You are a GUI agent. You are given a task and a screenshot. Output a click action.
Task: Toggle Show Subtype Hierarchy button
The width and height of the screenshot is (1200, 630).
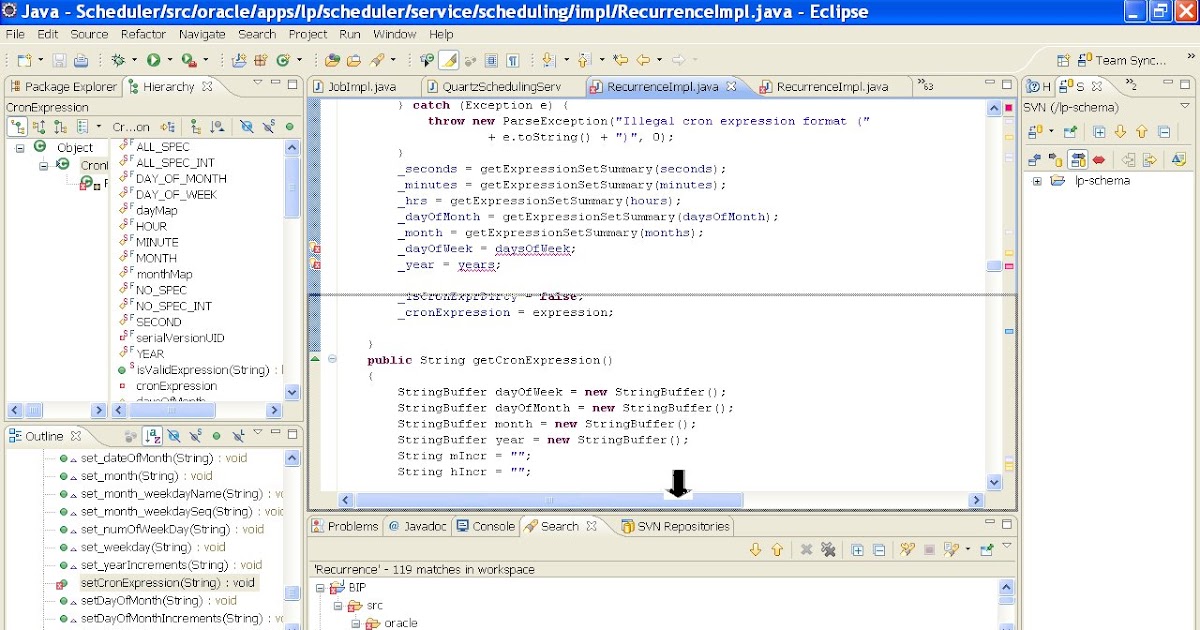click(61, 127)
